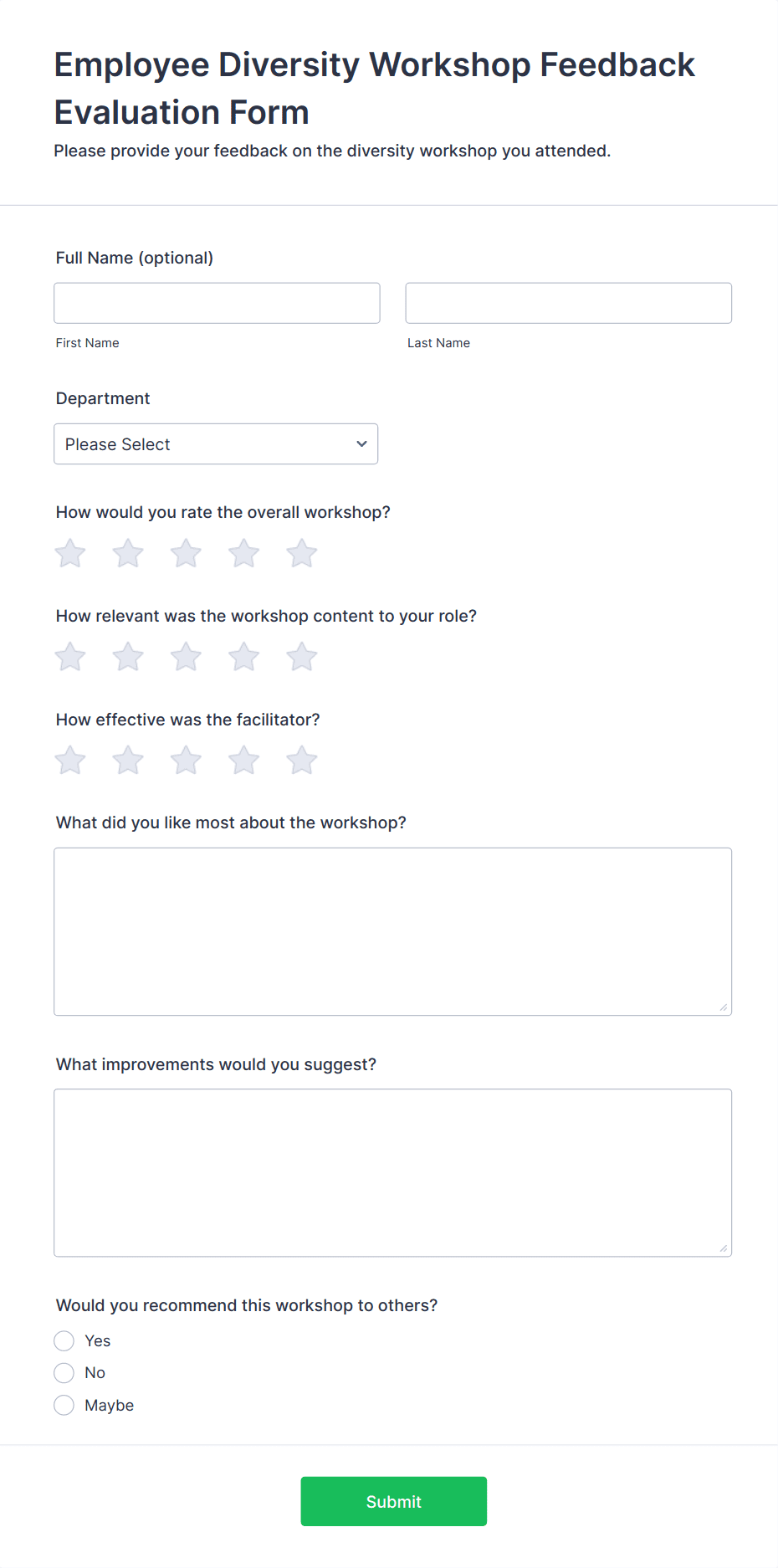
Task: Rate workshop content relevance two stars
Action: pos(127,657)
